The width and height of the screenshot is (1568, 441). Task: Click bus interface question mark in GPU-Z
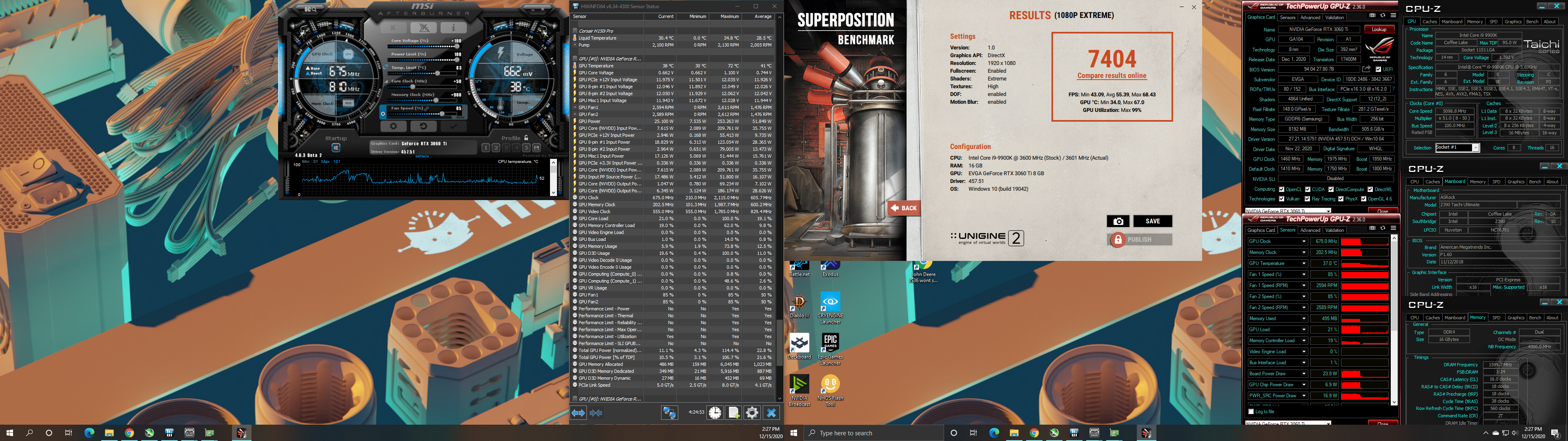tap(1394, 89)
